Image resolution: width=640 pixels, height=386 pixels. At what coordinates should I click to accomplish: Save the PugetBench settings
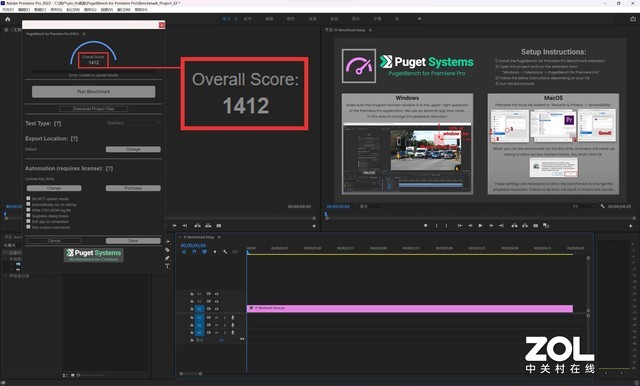coord(133,241)
